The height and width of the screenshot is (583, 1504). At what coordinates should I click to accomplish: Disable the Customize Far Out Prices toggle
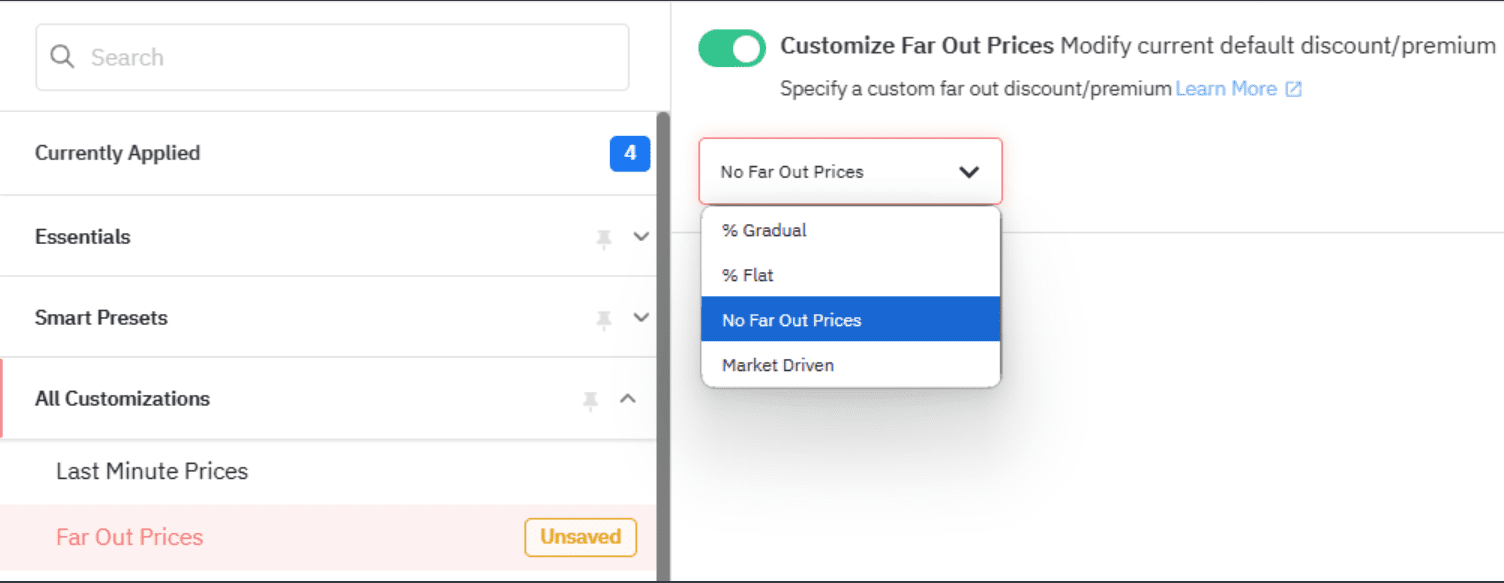(x=731, y=47)
